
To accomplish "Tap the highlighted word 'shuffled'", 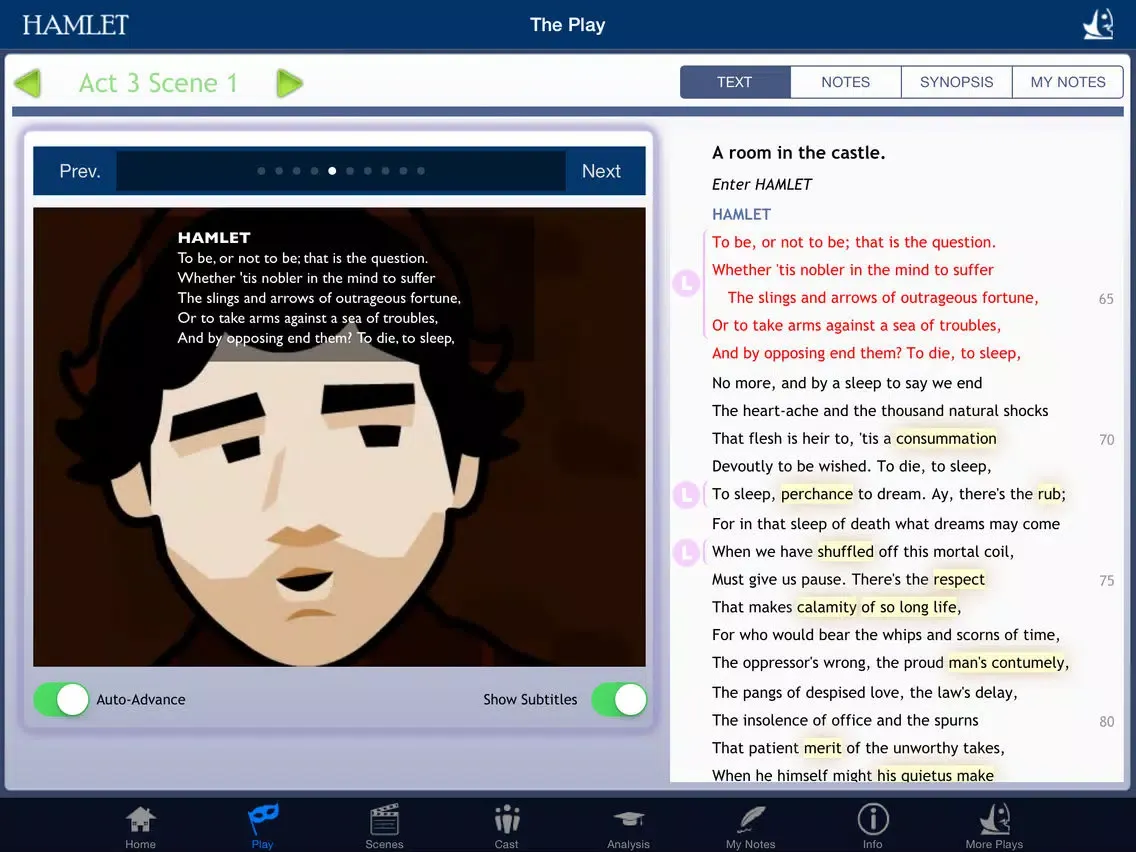I will pos(845,551).
